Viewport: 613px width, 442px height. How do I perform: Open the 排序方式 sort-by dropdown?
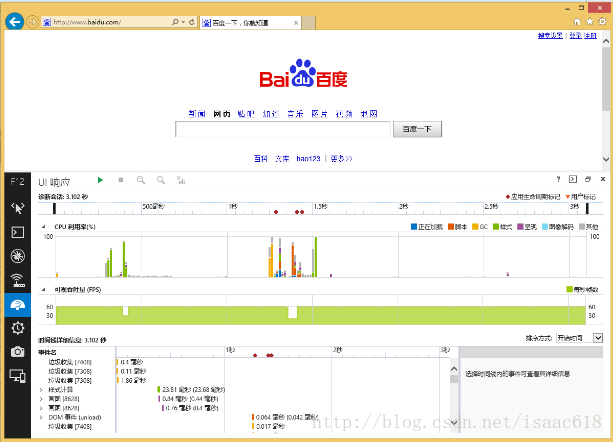[579, 338]
